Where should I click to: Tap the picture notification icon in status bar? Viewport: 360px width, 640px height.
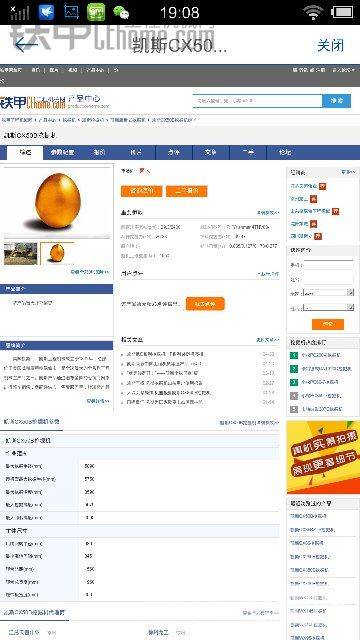click(x=71, y=12)
